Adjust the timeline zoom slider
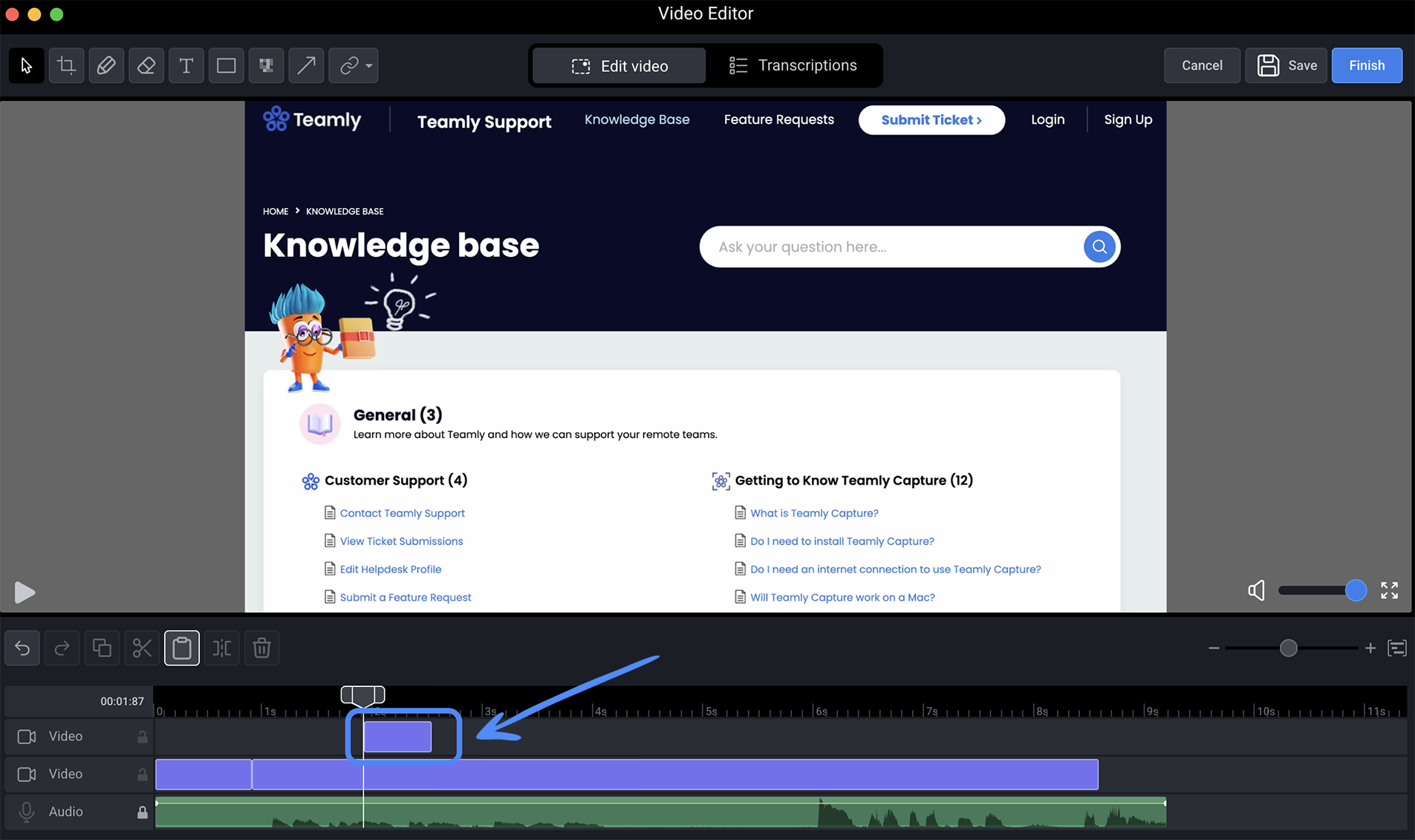Image resolution: width=1415 pixels, height=840 pixels. pos(1289,648)
